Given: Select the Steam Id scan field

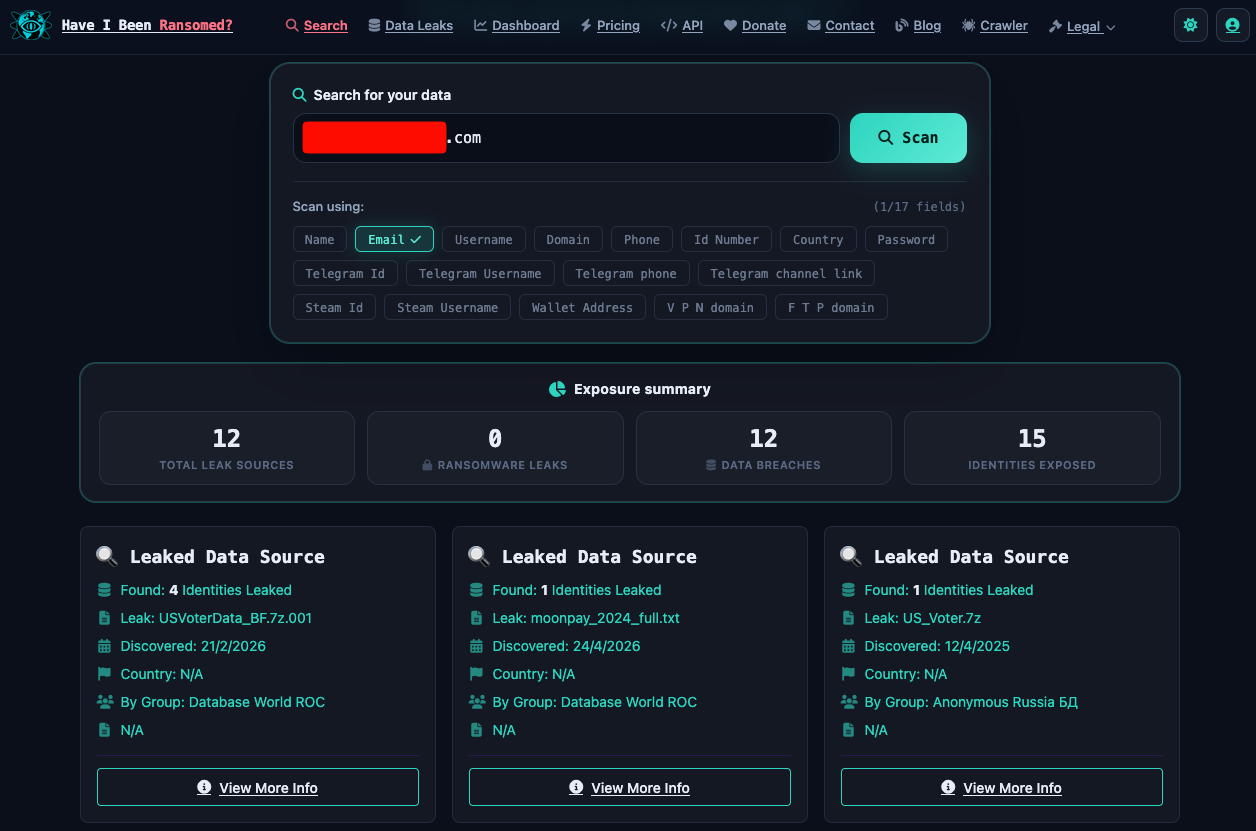Looking at the screenshot, I should pos(334,307).
